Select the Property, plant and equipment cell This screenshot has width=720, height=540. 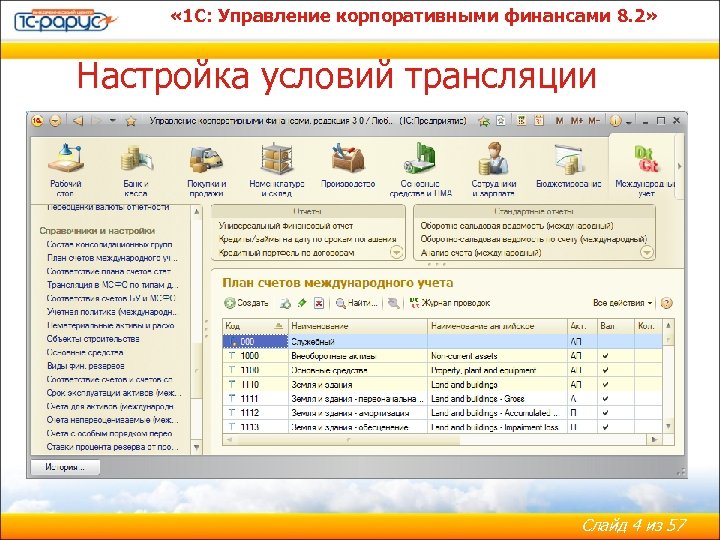[x=497, y=370]
